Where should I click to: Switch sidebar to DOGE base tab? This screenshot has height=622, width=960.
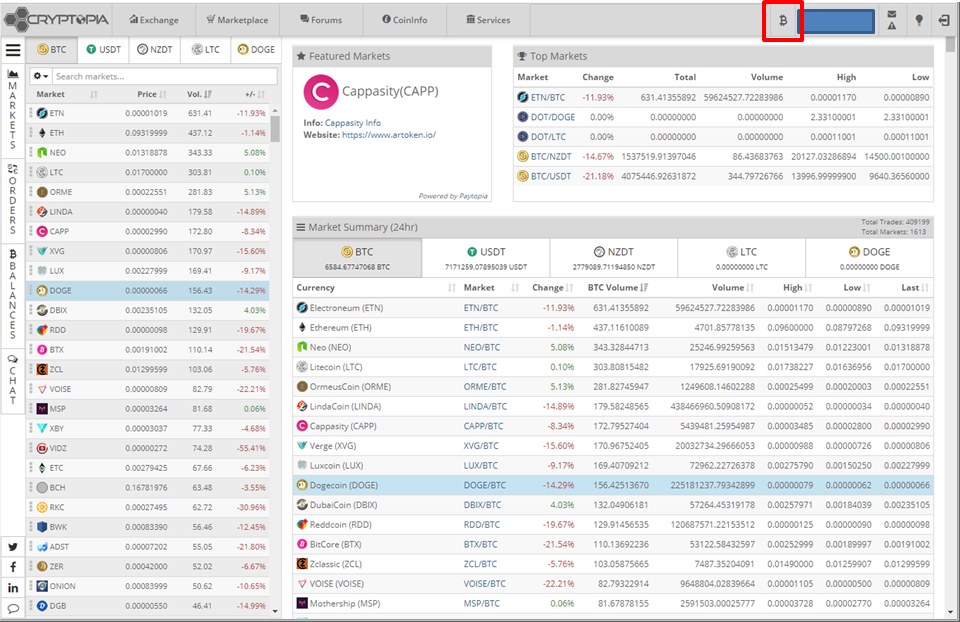point(256,50)
